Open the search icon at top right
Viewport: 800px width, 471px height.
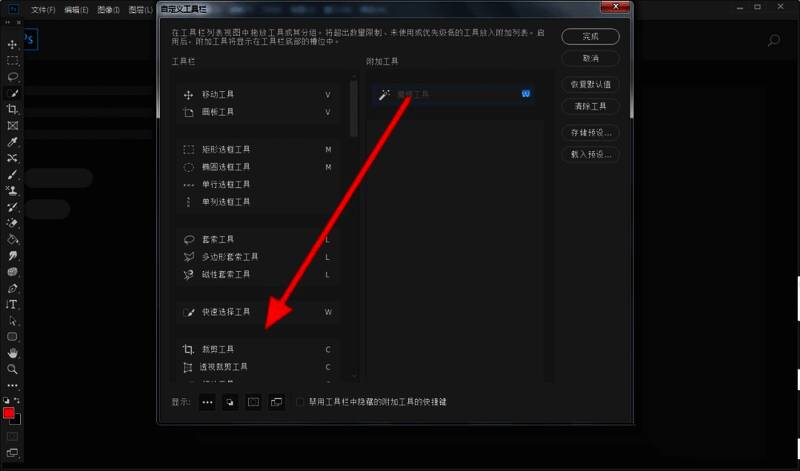(773, 40)
